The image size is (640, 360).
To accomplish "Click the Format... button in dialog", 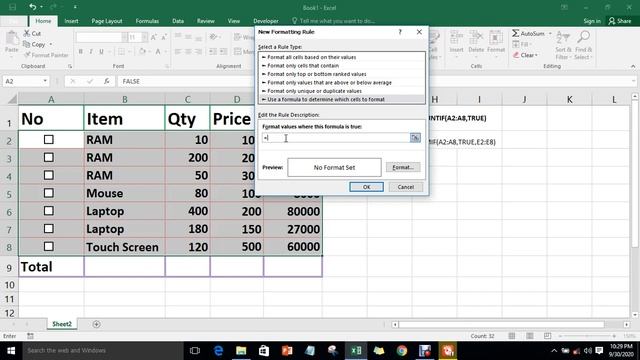I will (x=403, y=167).
